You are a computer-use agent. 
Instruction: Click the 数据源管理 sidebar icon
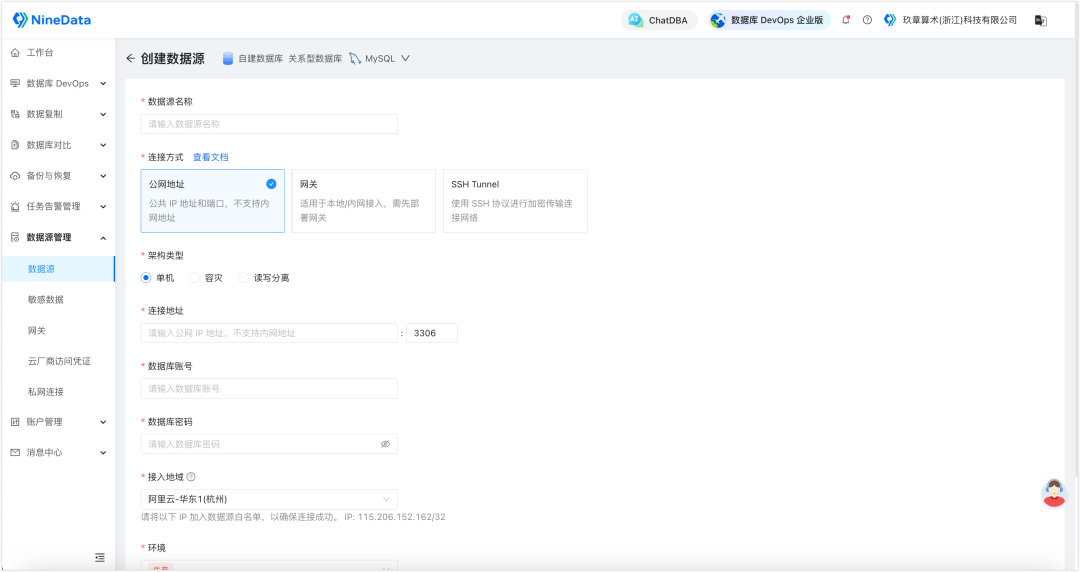point(15,237)
